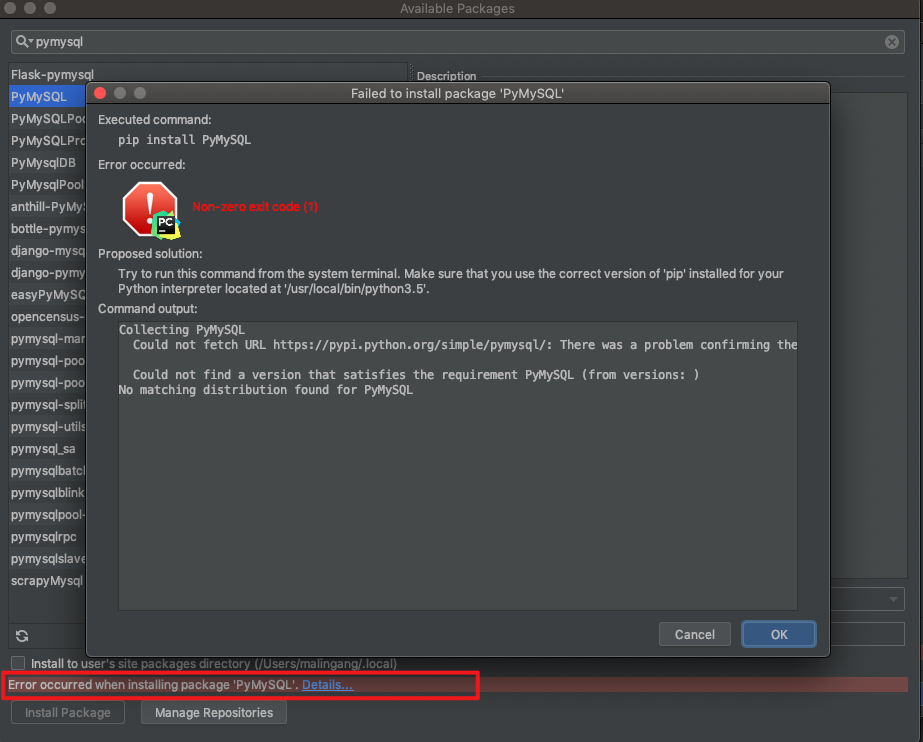Cancel the failed install dialog

(694, 634)
